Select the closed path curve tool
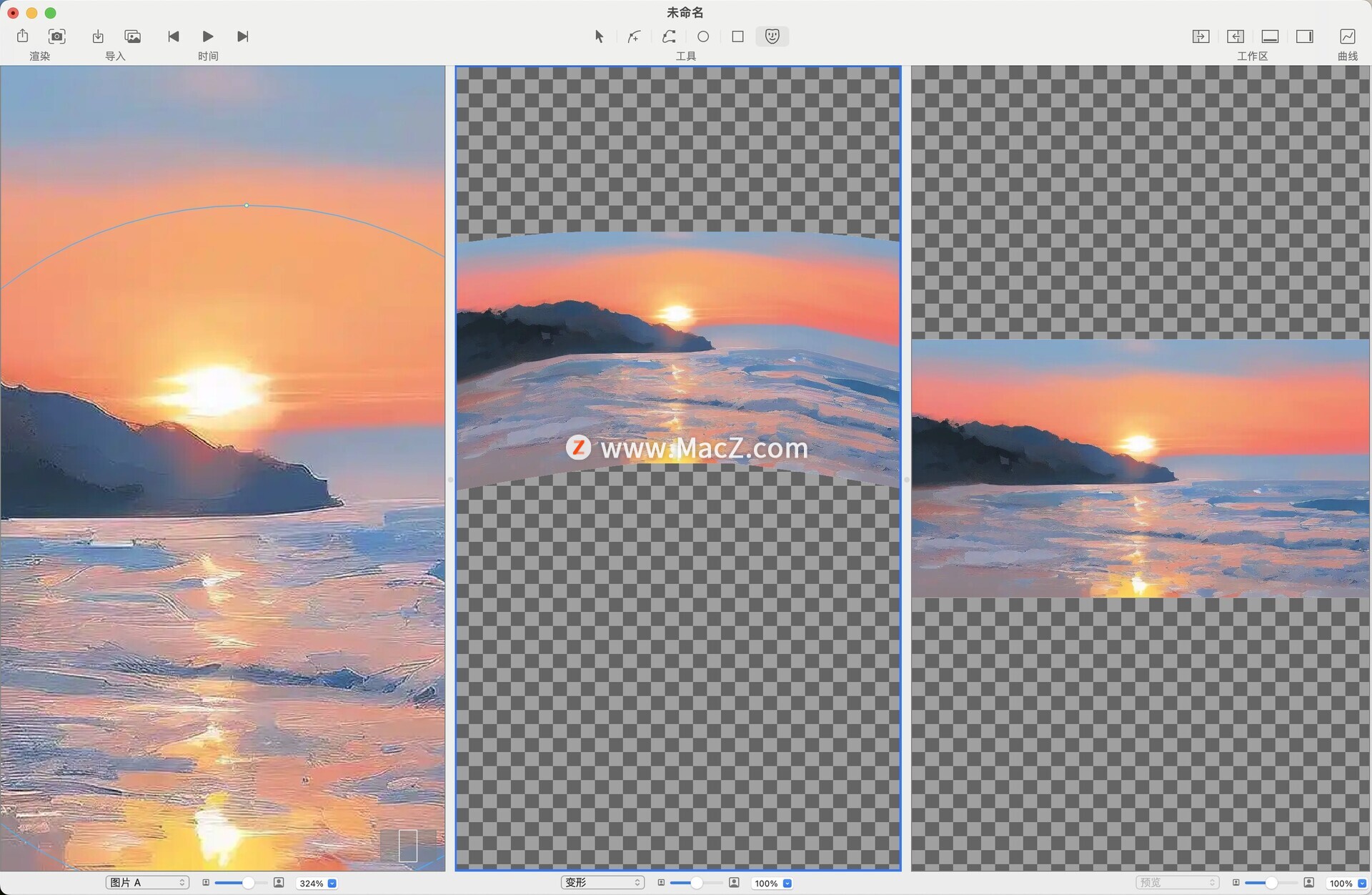 tap(669, 36)
